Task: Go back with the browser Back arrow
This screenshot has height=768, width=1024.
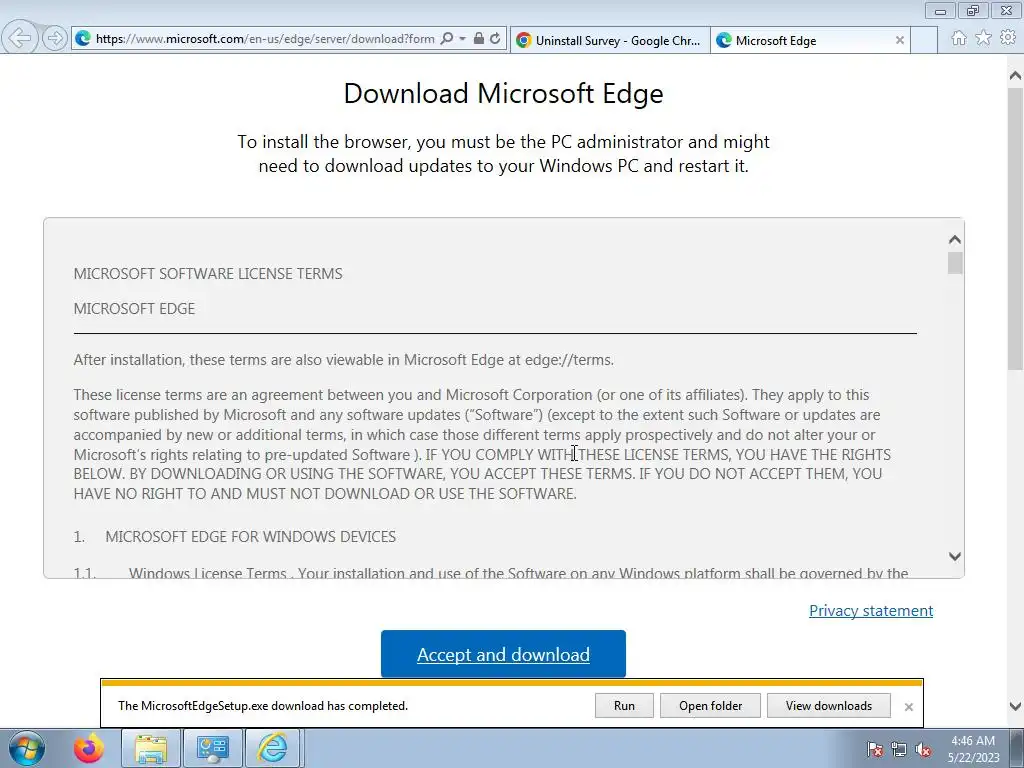Action: pos(20,38)
